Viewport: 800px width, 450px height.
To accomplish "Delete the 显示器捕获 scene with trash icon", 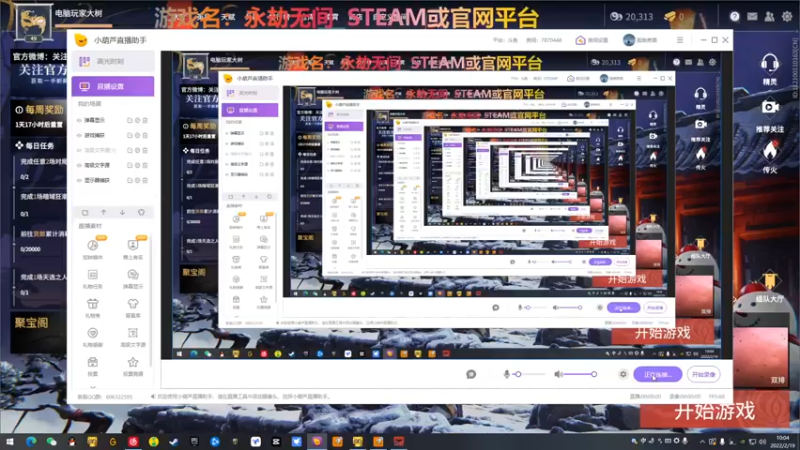I will coord(145,180).
